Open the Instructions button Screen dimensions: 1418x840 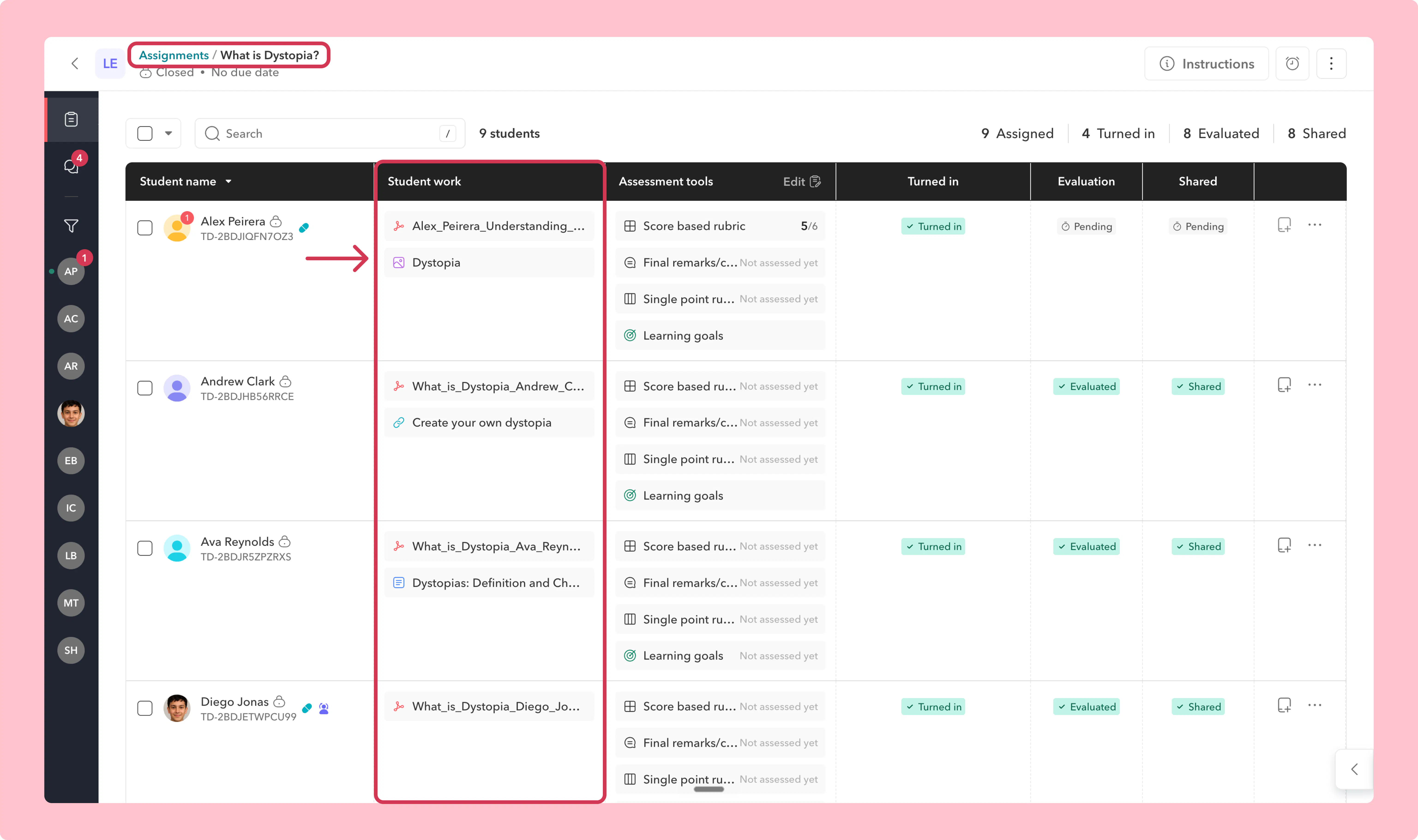pos(1206,63)
